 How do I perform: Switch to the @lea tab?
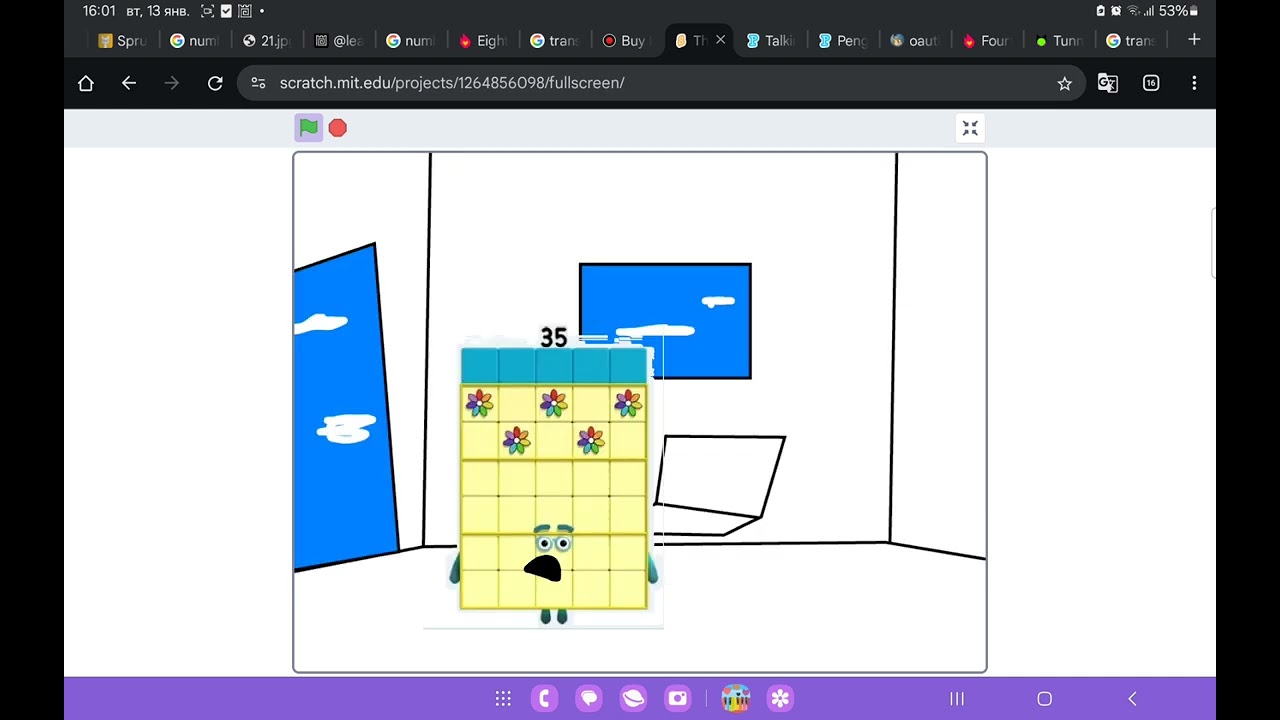point(339,41)
